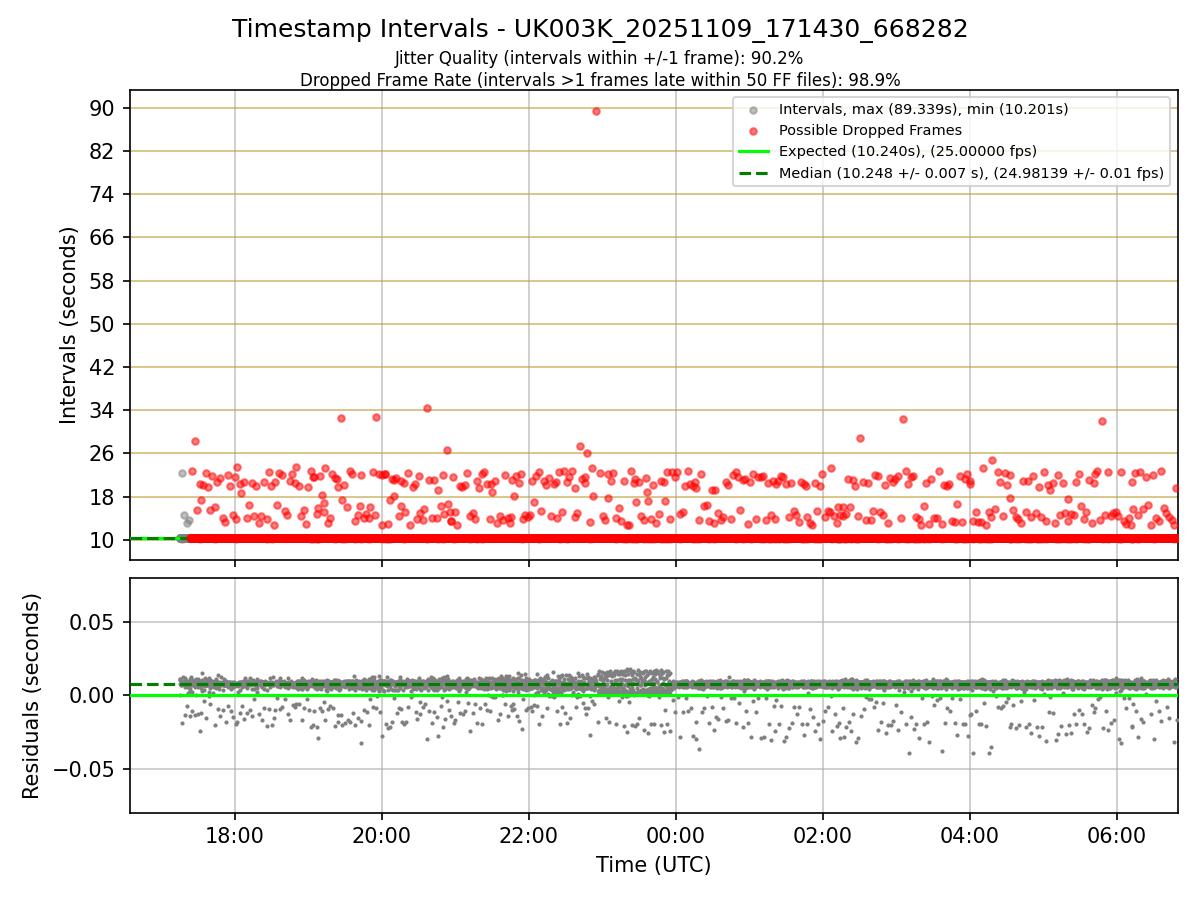Viewport: 1200px width, 900px height.
Task: Click the 00:00 x-axis tick label
Action: [676, 834]
